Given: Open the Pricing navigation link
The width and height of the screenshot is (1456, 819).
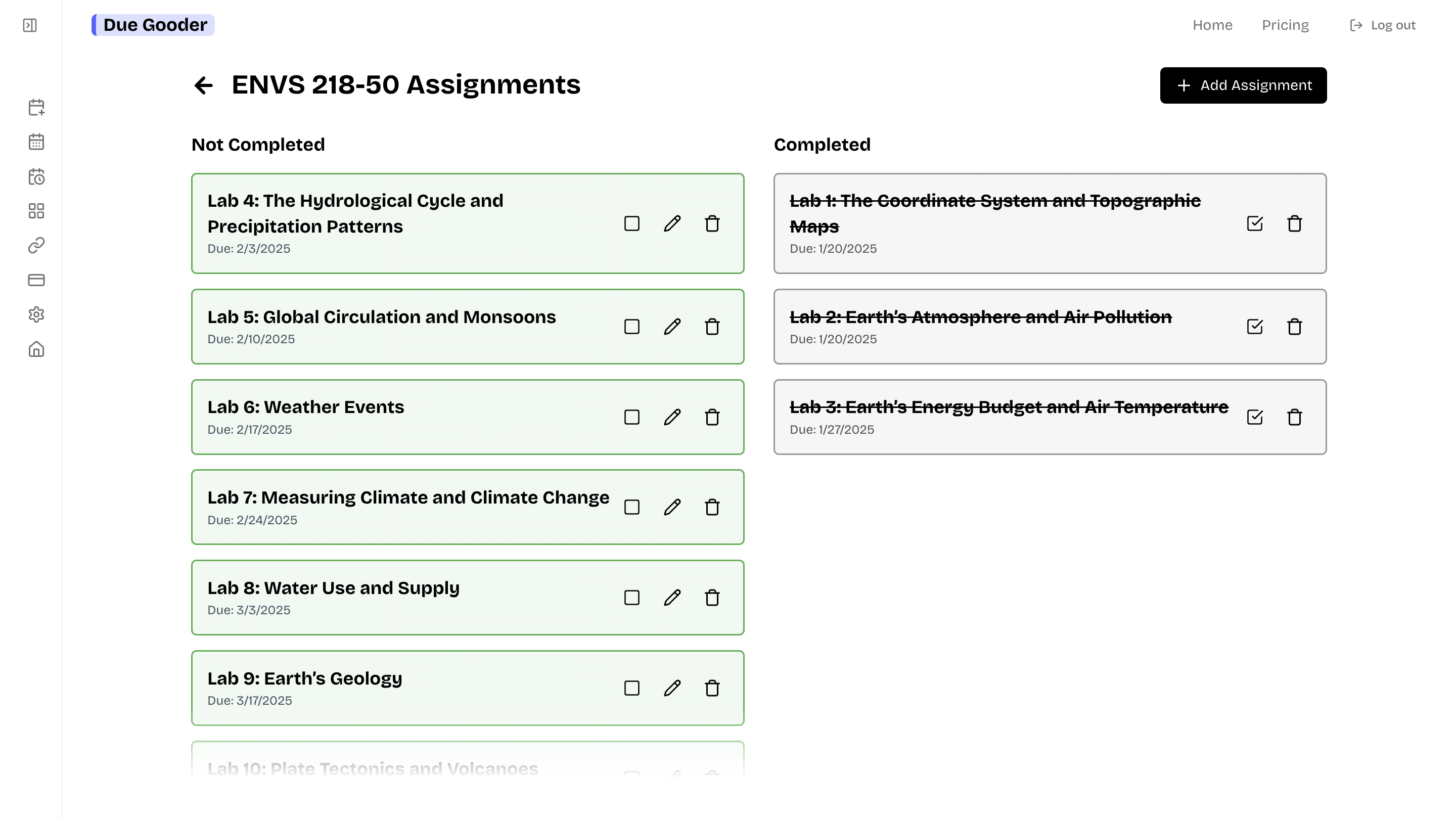Looking at the screenshot, I should point(1285,25).
